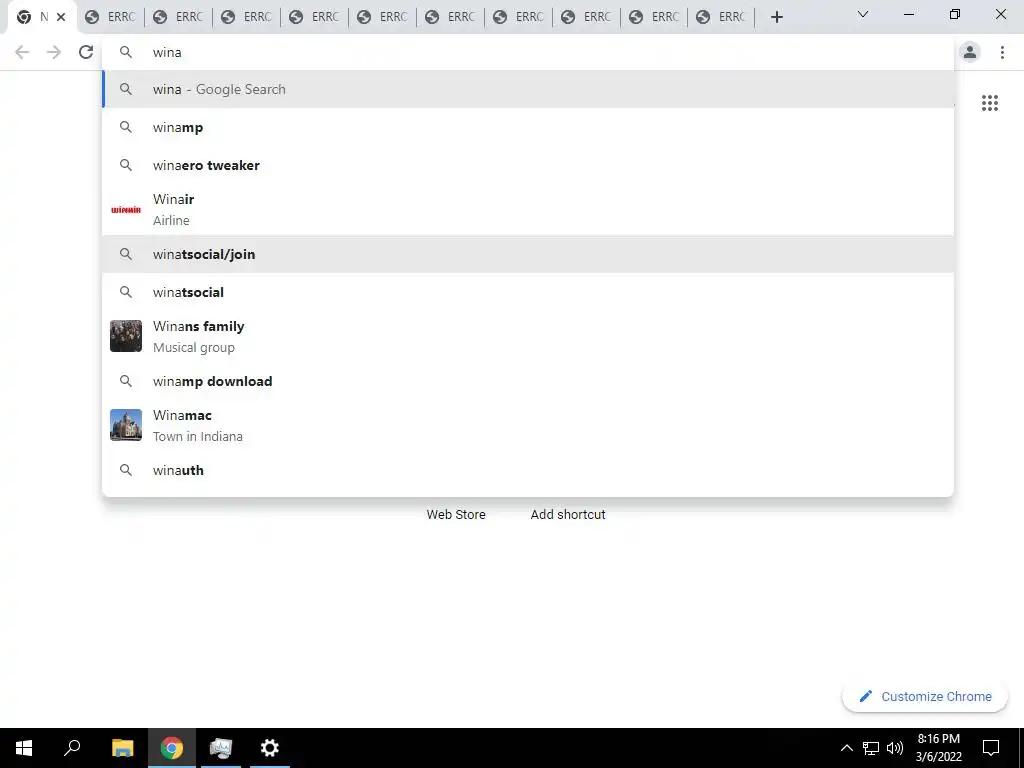Screen dimensions: 1024x768
Task: Switch to the second tab, first ERRC tab
Action: pos(110,17)
